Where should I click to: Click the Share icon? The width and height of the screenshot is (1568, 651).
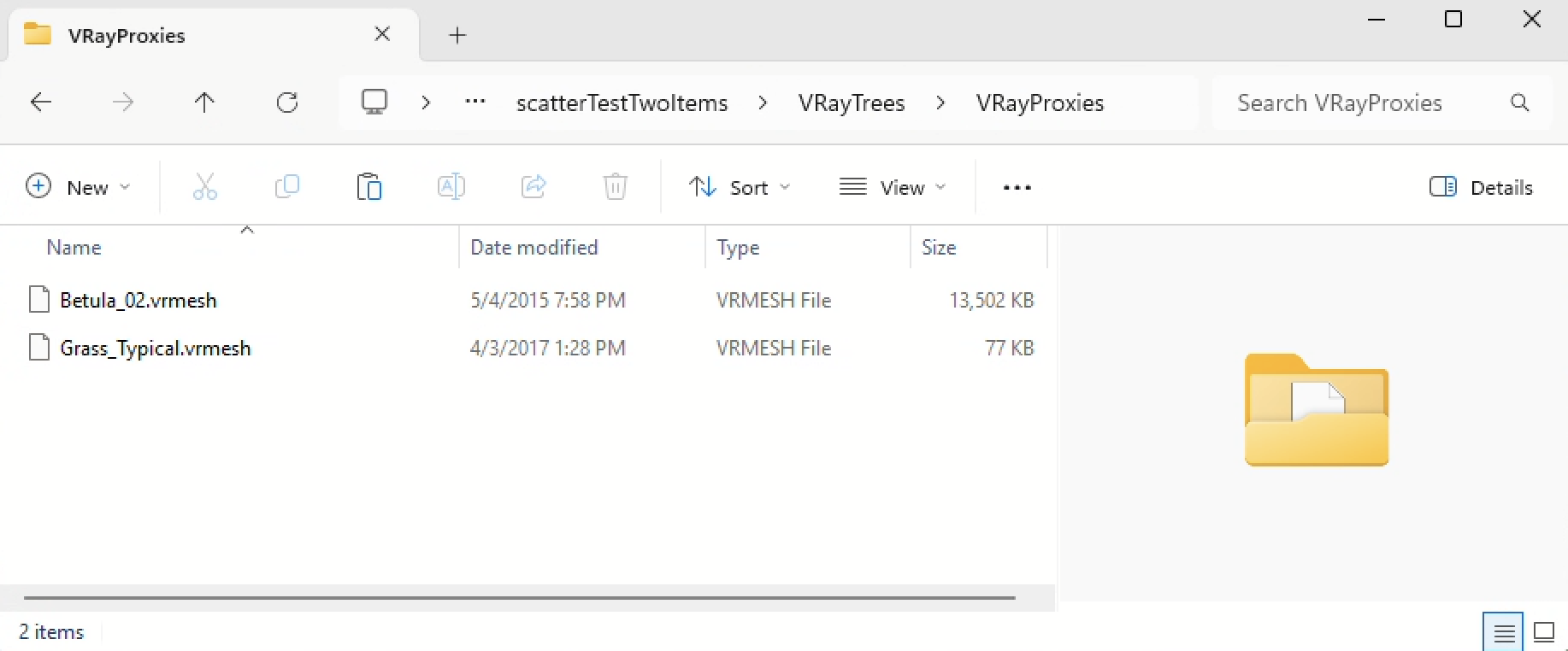(x=533, y=187)
